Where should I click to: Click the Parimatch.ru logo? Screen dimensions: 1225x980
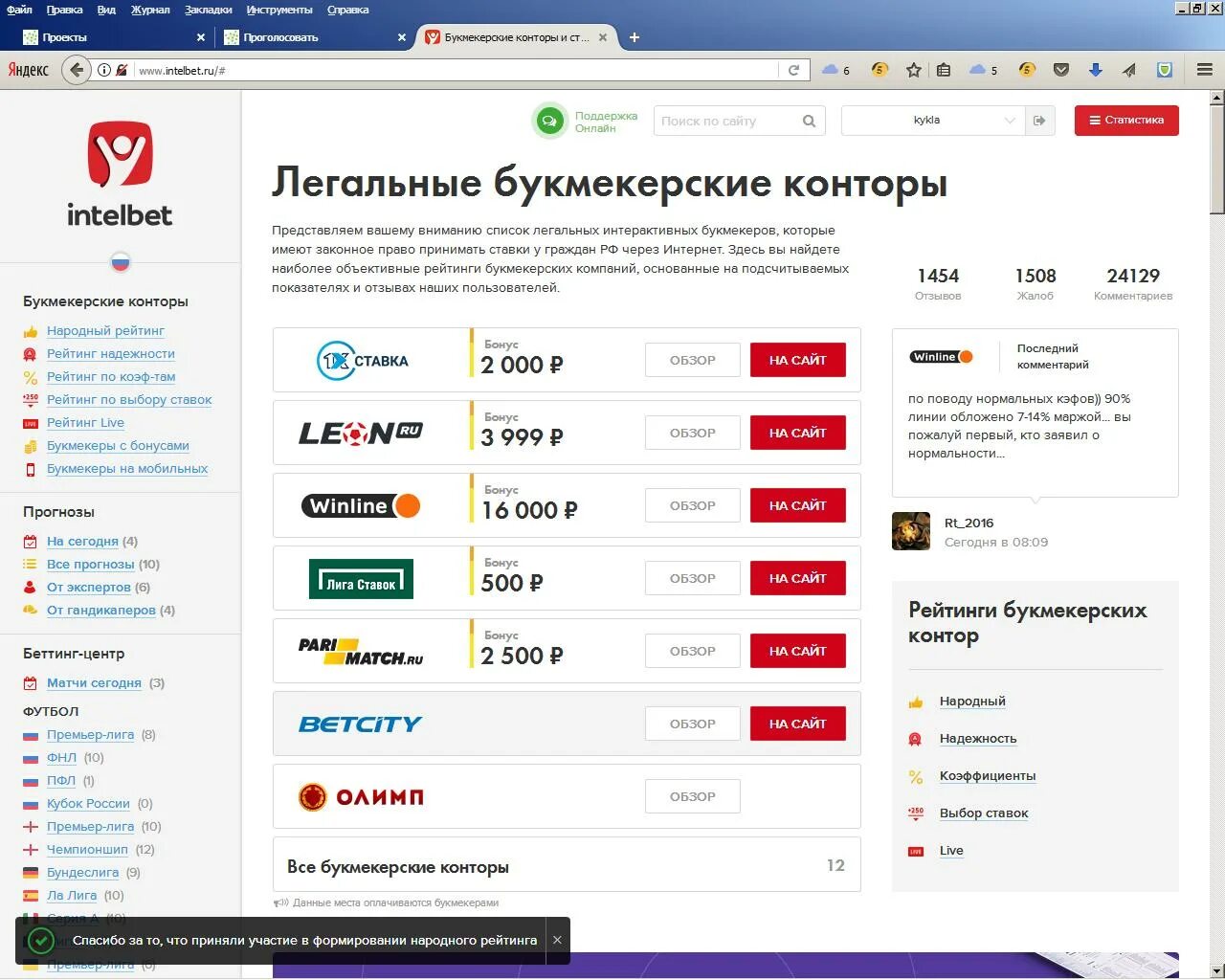361,652
